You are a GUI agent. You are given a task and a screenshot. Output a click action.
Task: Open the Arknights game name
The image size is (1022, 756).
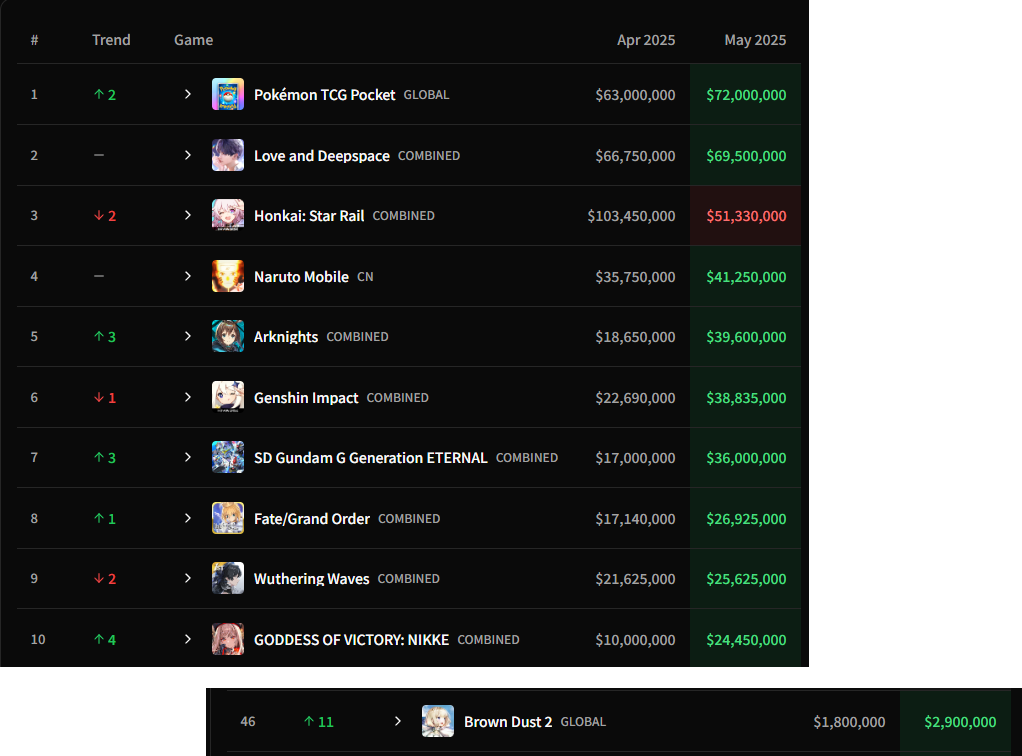(x=285, y=337)
